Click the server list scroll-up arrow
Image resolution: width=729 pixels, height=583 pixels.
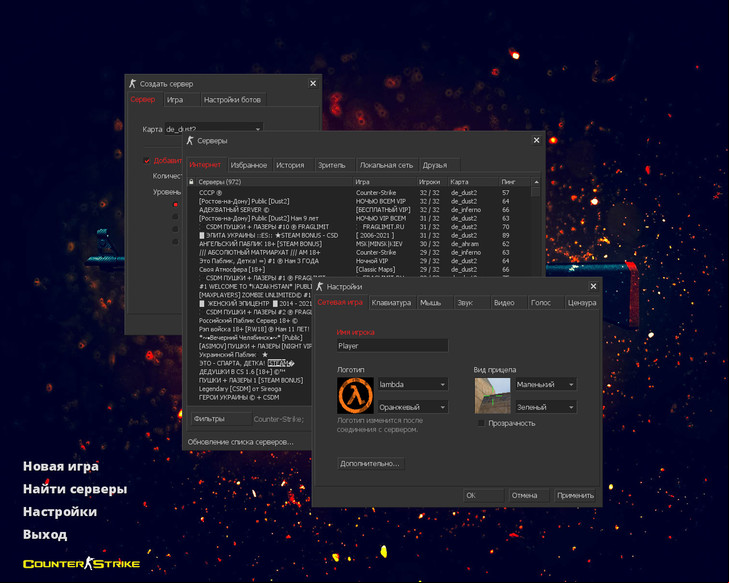click(536, 182)
